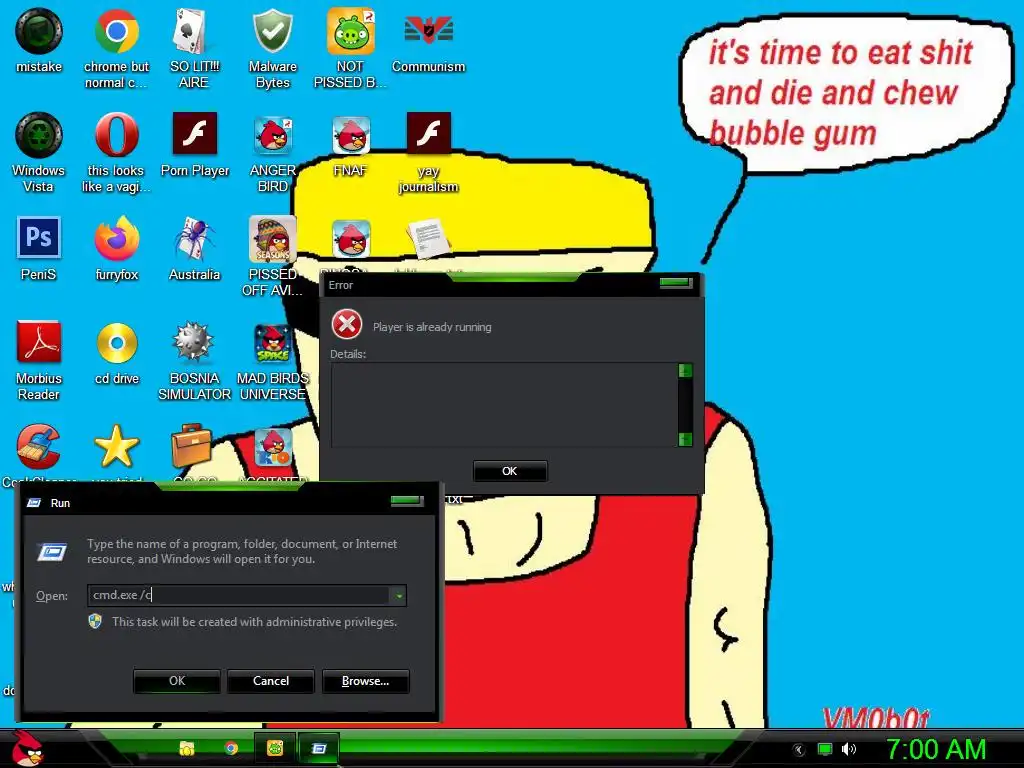Select the 'NOT PISSED B...' green pig icon
The height and width of the screenshot is (768, 1024).
pyautogui.click(x=351, y=31)
